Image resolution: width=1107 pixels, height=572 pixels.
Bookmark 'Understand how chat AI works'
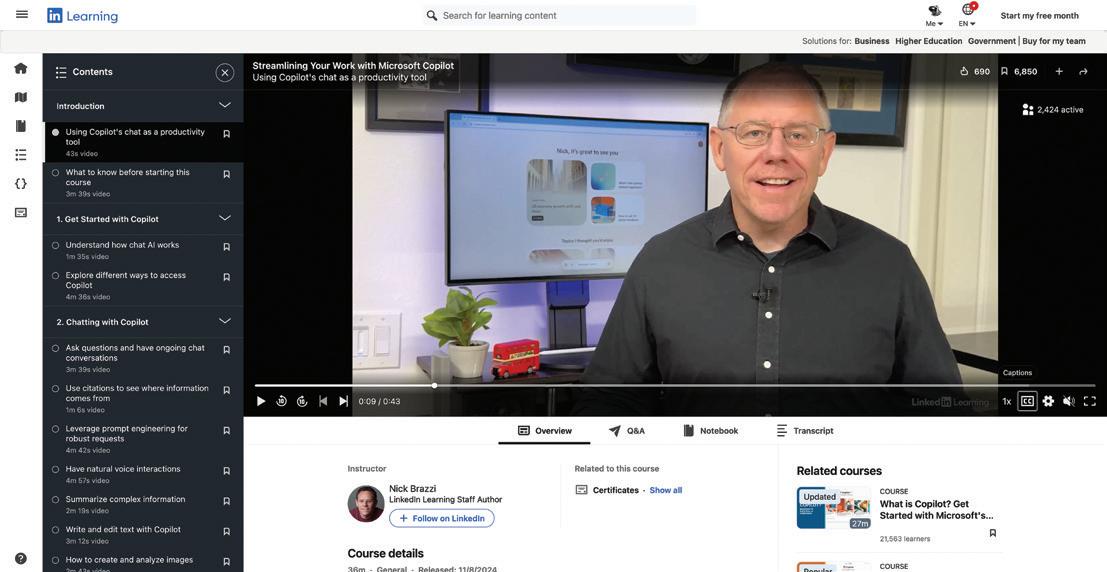click(x=227, y=247)
